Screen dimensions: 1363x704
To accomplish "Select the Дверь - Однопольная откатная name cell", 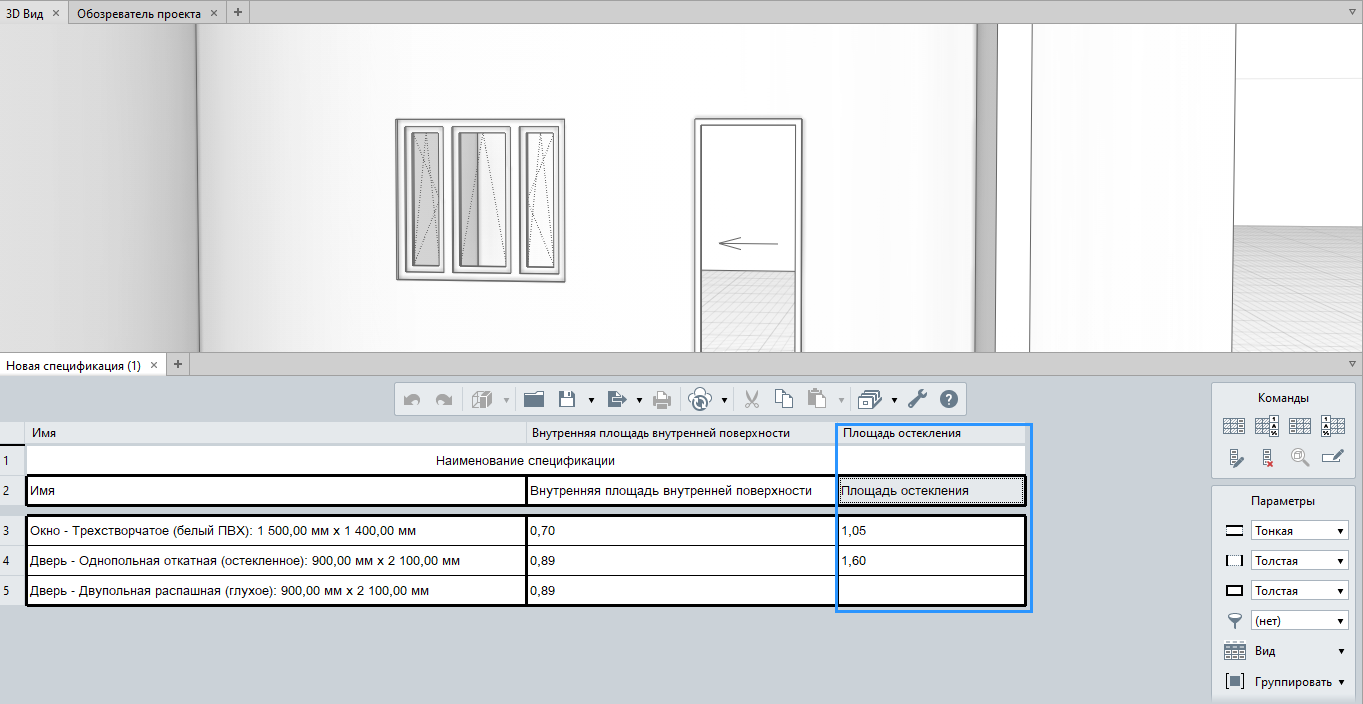I will click(276, 560).
